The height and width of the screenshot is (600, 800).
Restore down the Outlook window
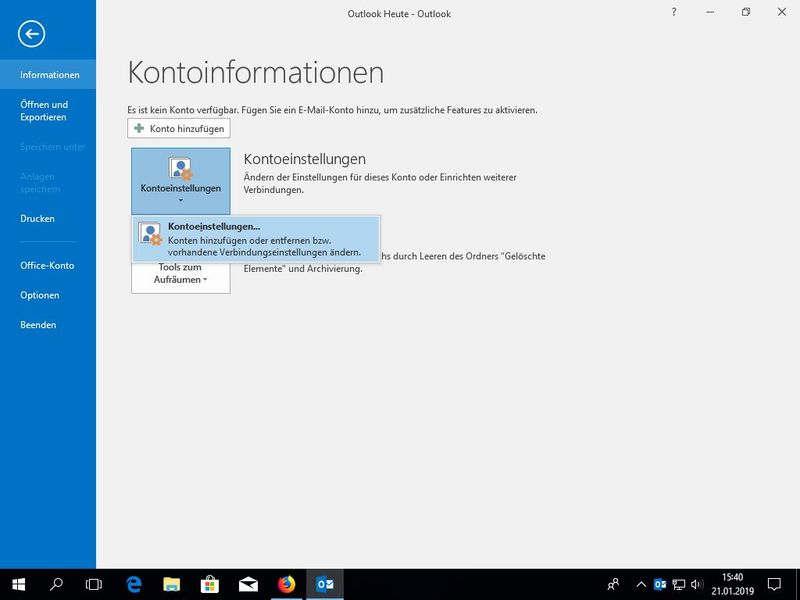tap(746, 12)
